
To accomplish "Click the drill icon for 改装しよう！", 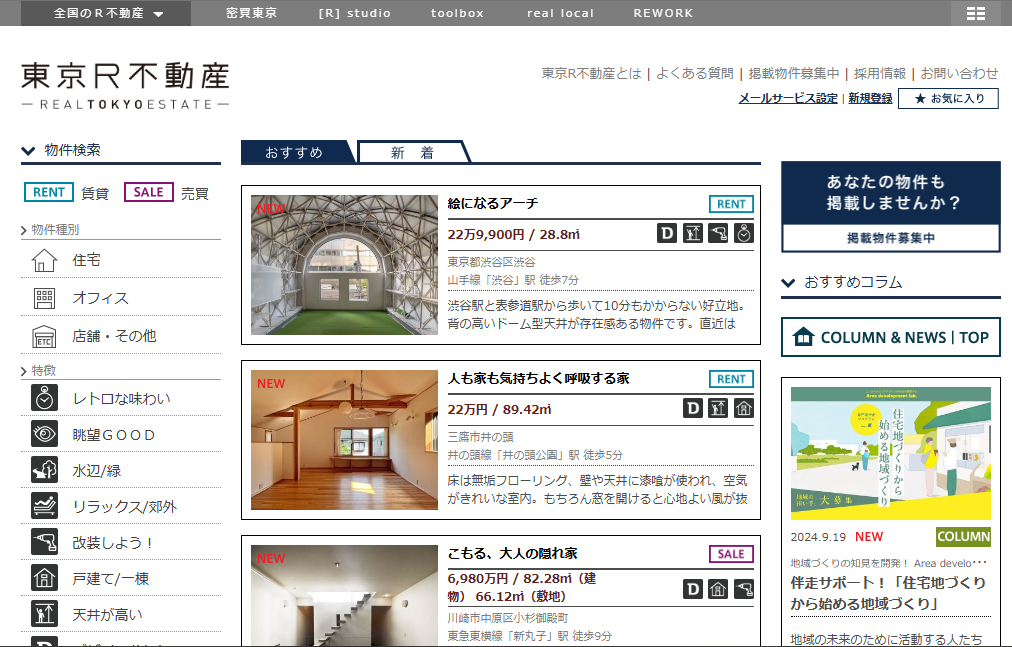I will pos(44,543).
